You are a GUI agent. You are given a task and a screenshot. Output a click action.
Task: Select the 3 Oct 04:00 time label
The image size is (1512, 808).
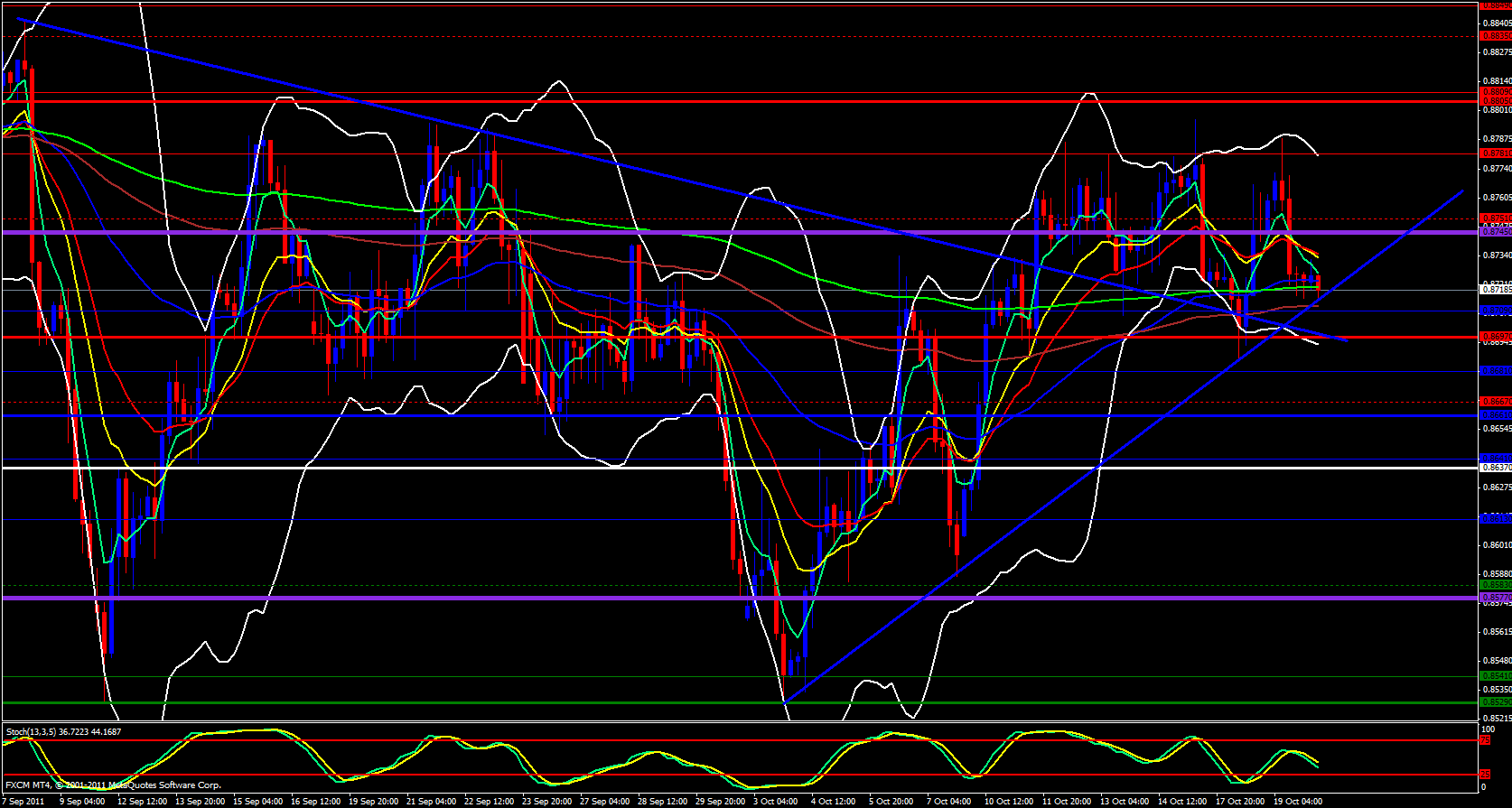click(x=775, y=801)
